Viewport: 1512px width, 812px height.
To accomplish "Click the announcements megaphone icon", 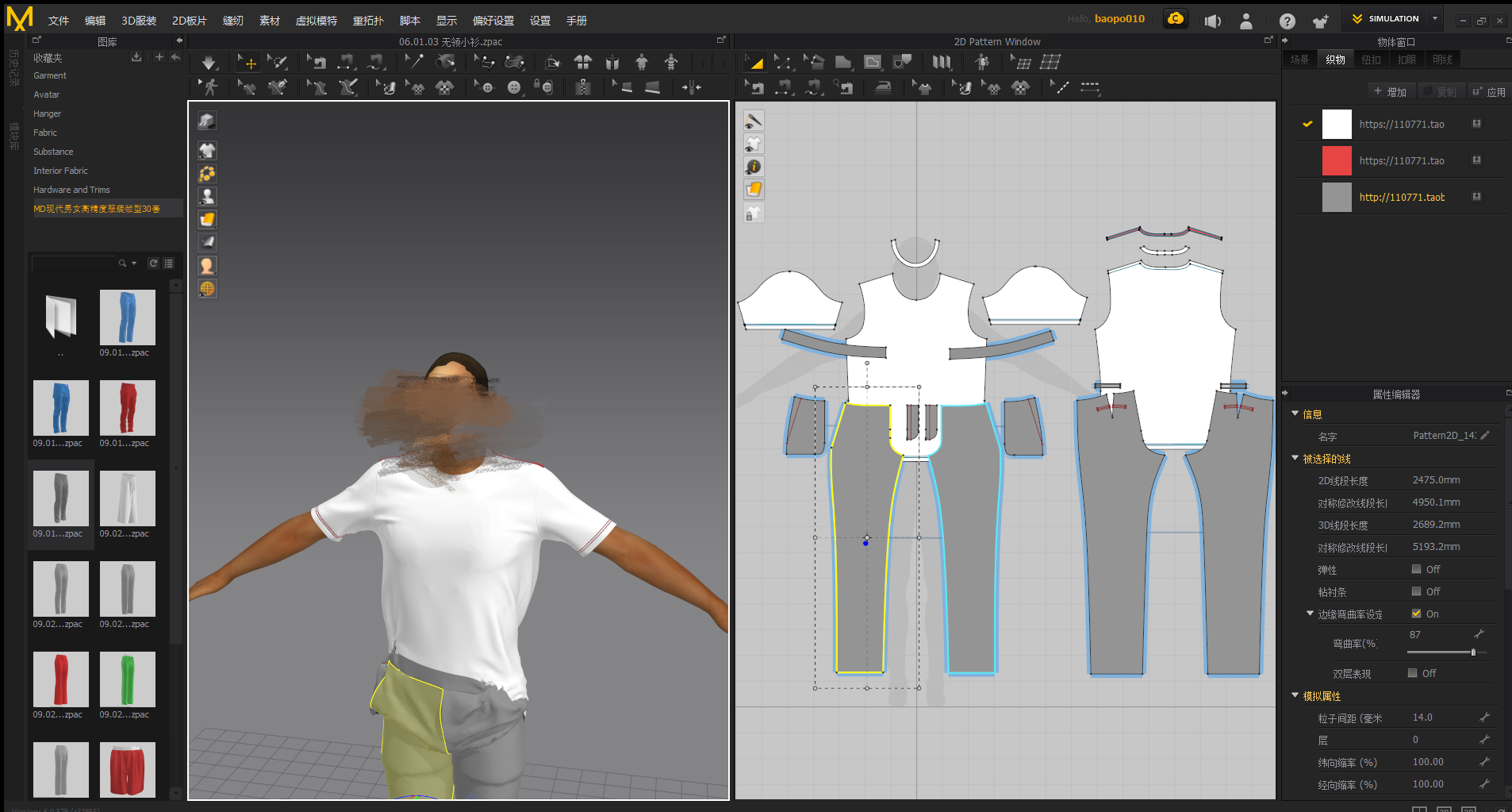I will (1212, 21).
